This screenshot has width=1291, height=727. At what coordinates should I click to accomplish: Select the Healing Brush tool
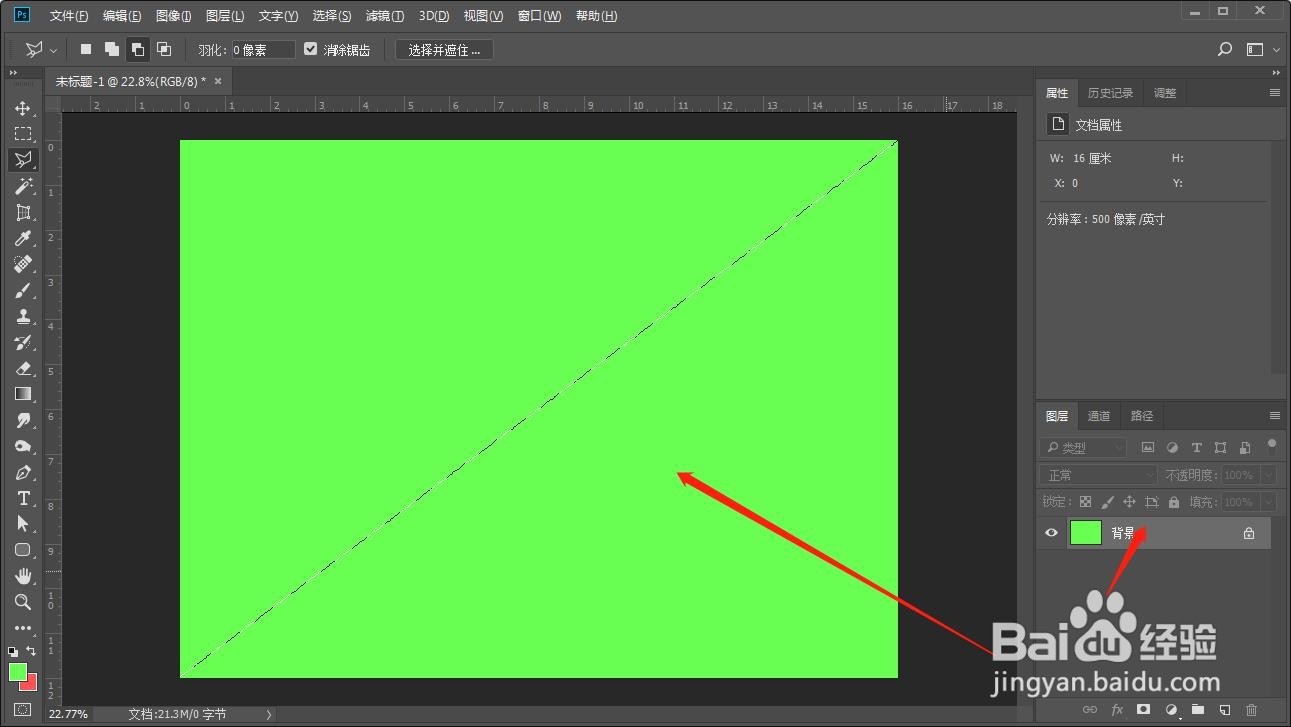(23, 264)
